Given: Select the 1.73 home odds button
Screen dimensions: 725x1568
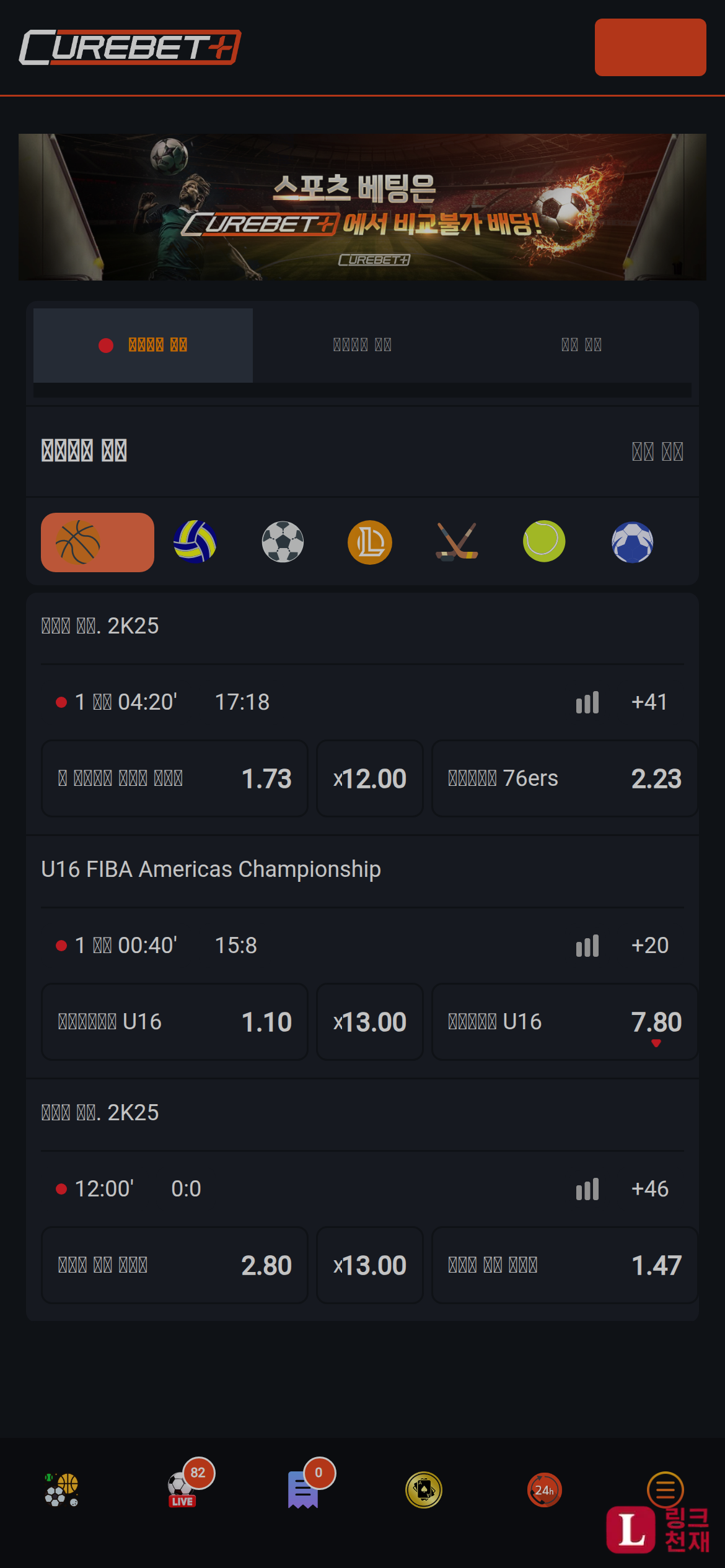Looking at the screenshot, I should coord(174,778).
